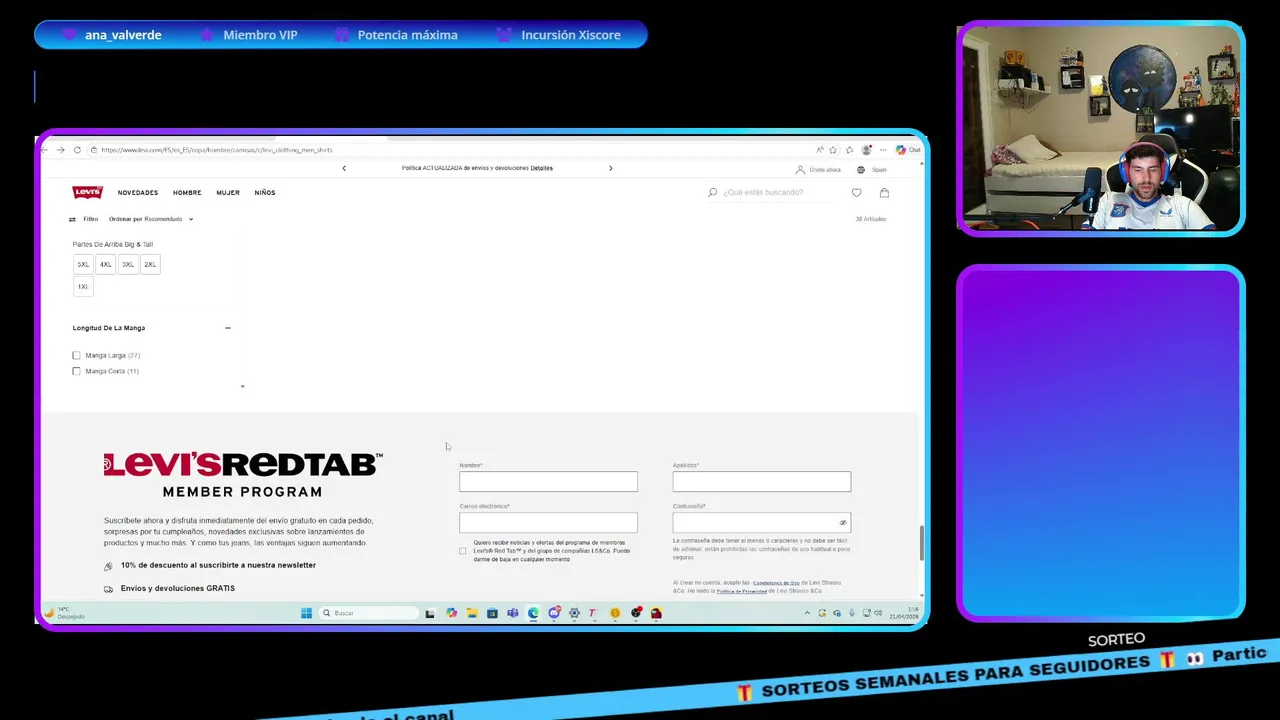Click the small down arrow under the filter list
Screen dimensions: 1280x720
[x=242, y=387]
